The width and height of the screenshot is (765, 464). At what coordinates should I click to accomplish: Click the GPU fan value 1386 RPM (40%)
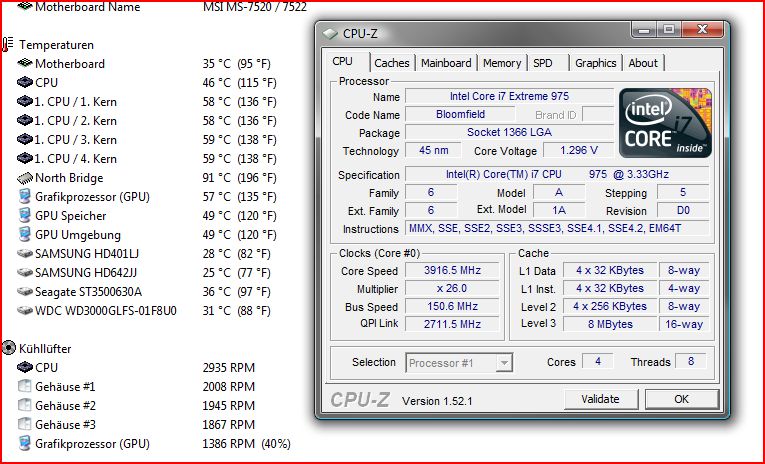click(246, 444)
